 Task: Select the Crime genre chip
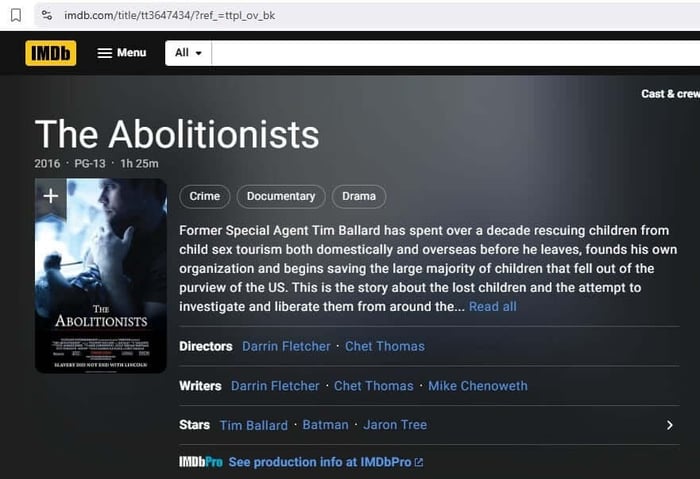tap(205, 196)
